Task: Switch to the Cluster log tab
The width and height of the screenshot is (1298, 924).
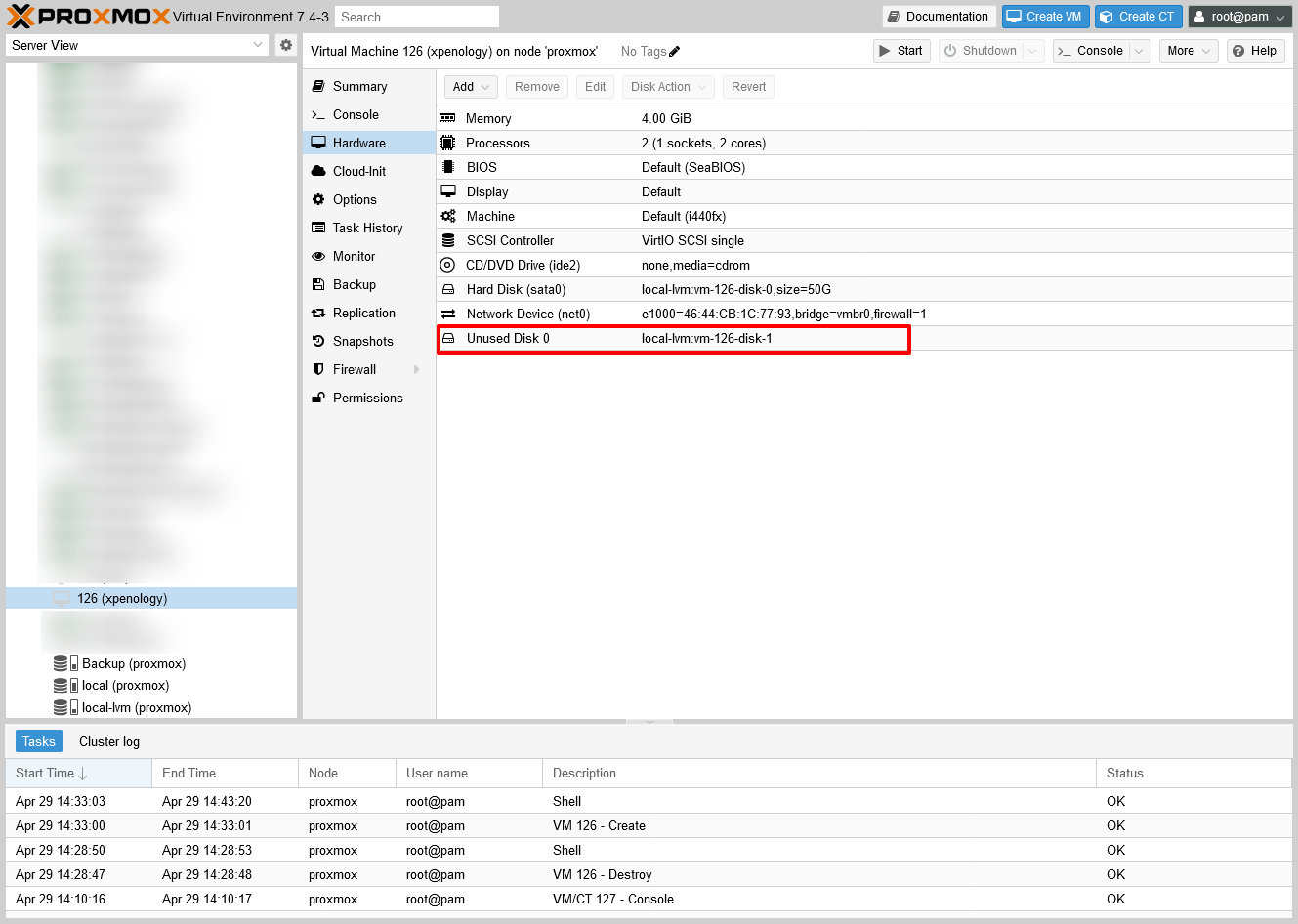Action: (109, 741)
